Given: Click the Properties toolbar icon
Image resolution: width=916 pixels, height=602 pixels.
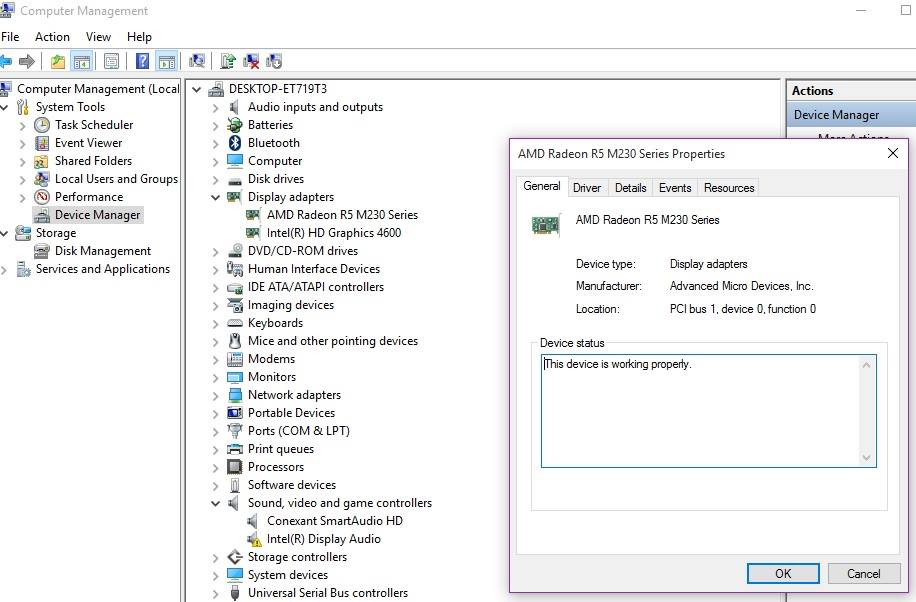Looking at the screenshot, I should [x=111, y=61].
